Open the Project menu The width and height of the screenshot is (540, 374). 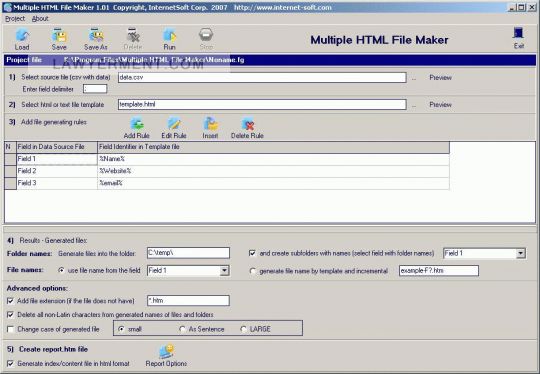coord(15,19)
